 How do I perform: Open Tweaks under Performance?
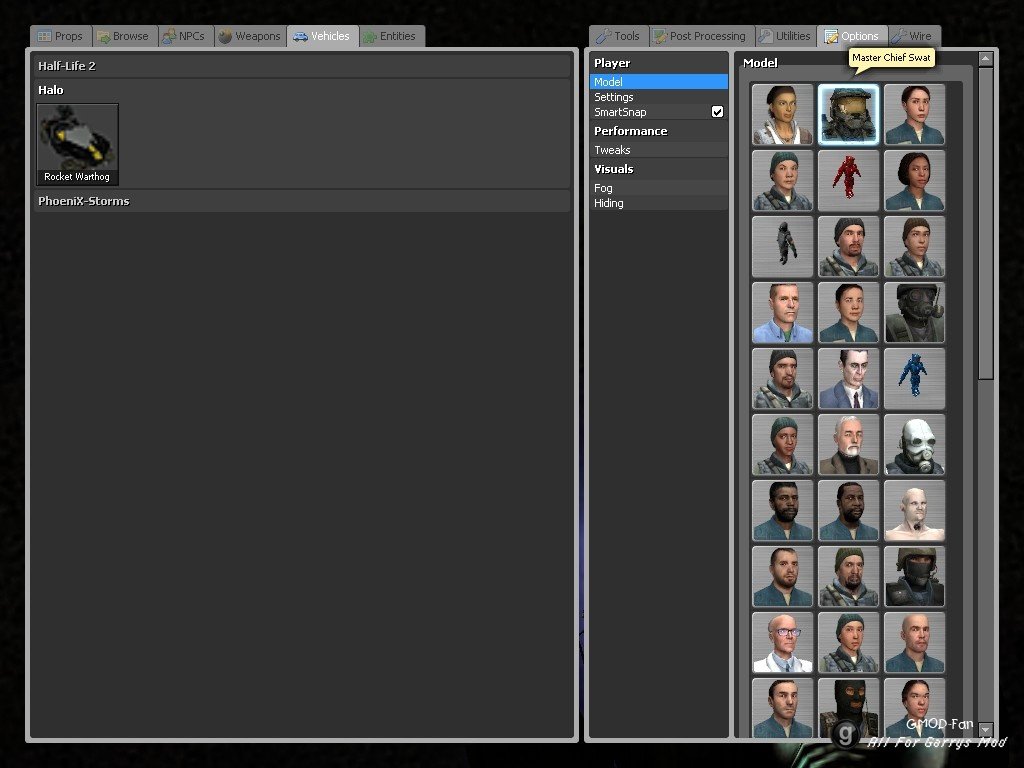click(x=658, y=150)
